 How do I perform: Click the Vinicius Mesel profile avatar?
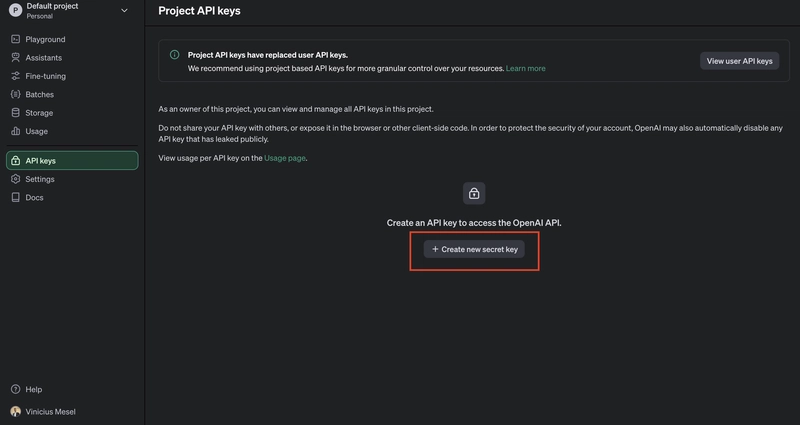tap(16, 412)
